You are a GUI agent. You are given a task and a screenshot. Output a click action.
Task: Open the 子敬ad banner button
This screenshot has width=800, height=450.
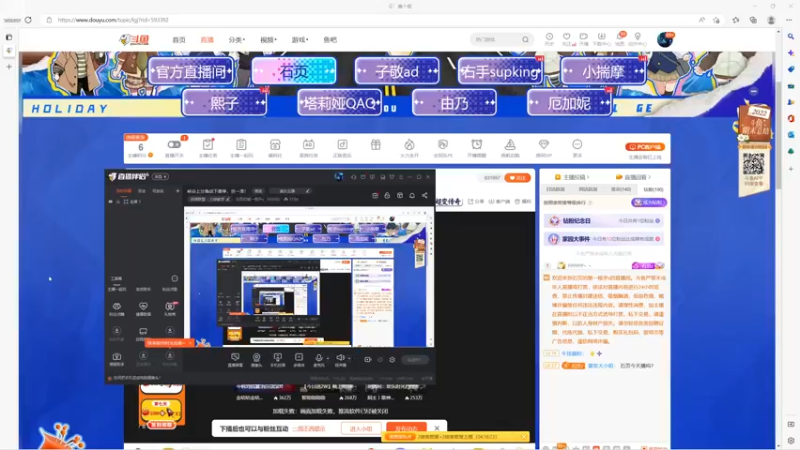pyautogui.click(x=397, y=71)
